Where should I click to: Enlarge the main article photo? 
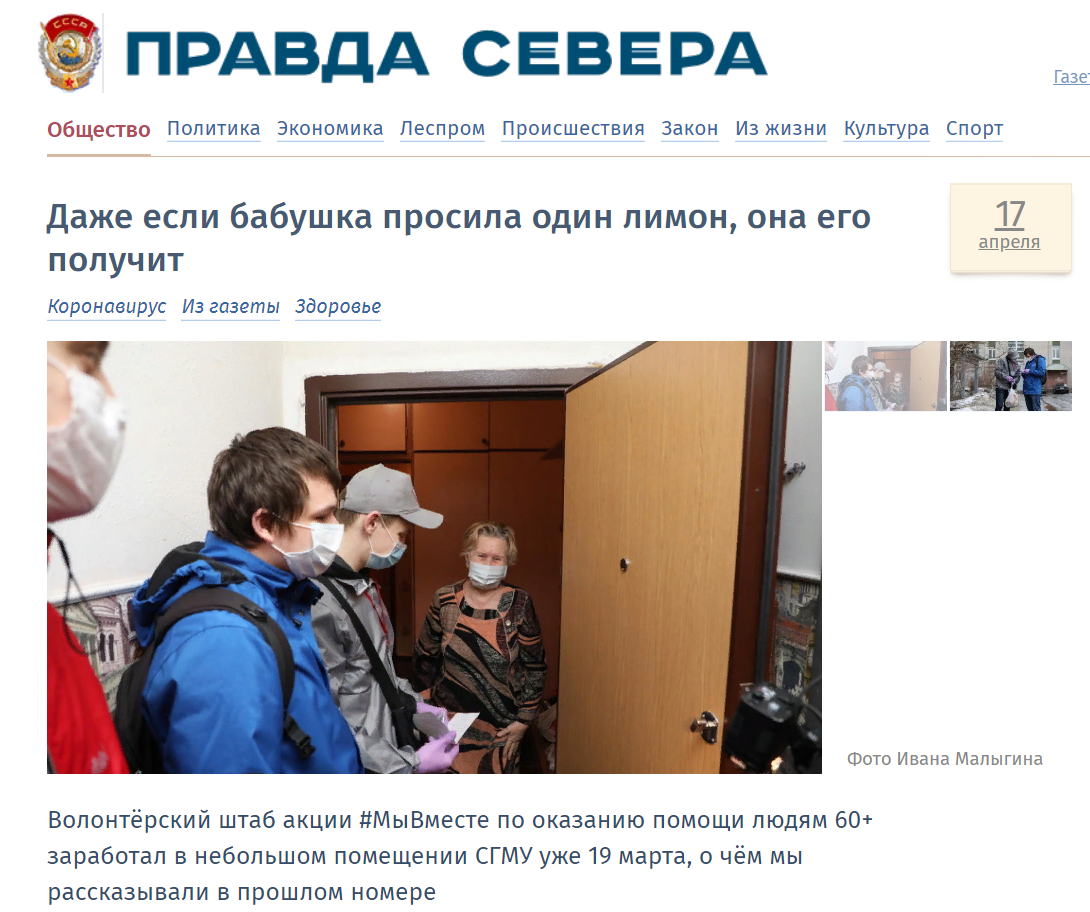434,557
